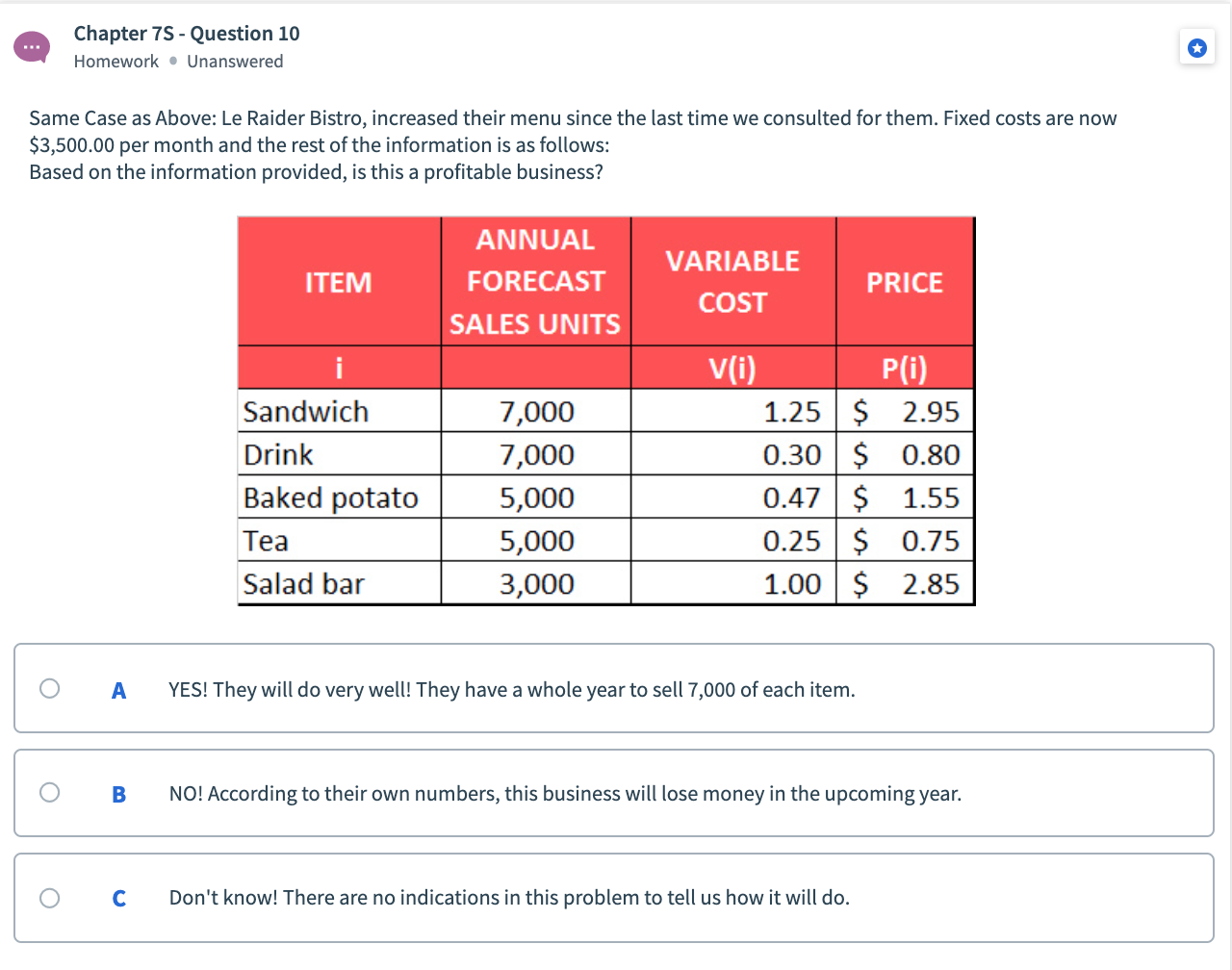Viewport: 1232px width, 970px height.
Task: Click the 5,000 sales units in Tea row
Action: click(x=536, y=541)
